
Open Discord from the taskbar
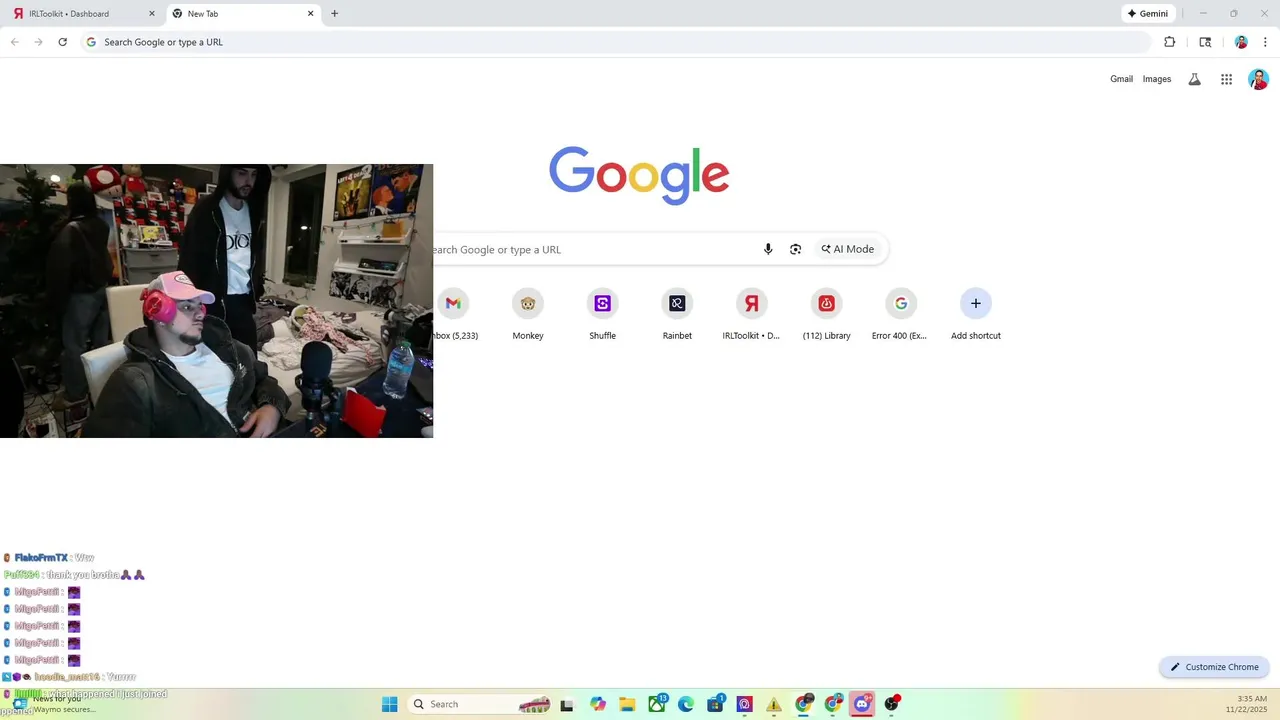coord(862,704)
